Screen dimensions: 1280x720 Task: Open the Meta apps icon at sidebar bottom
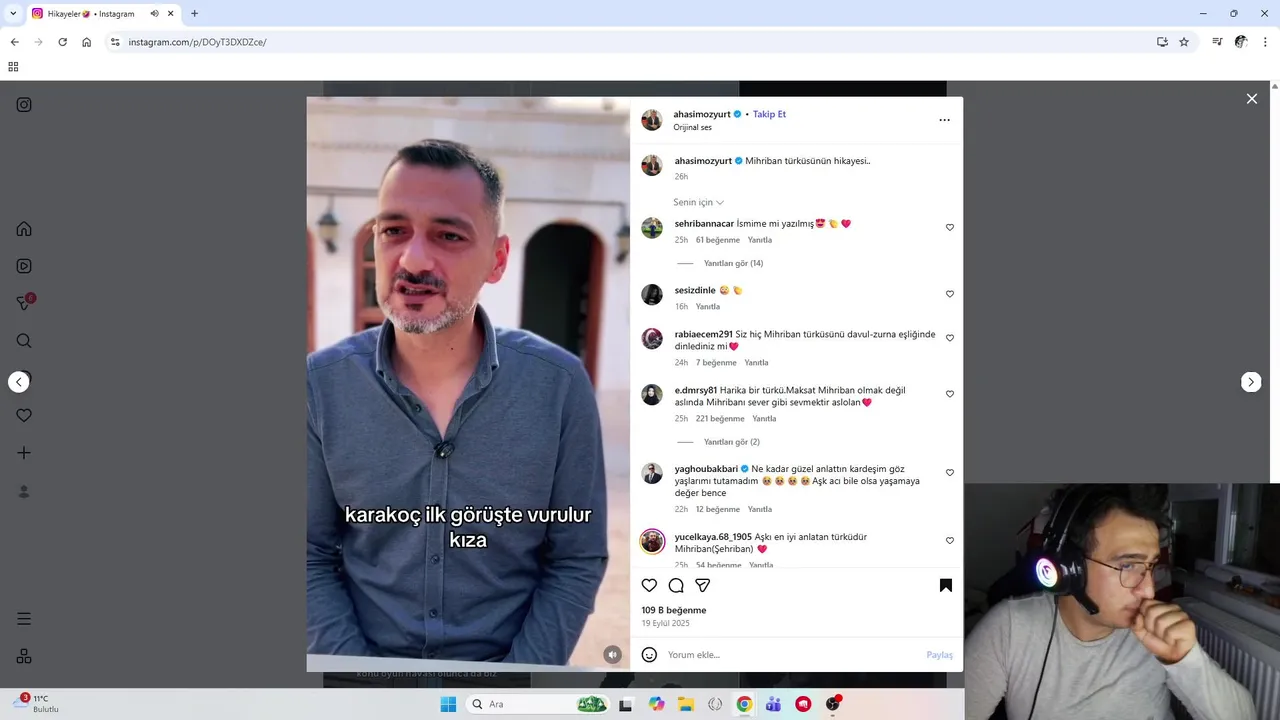pyautogui.click(x=24, y=656)
